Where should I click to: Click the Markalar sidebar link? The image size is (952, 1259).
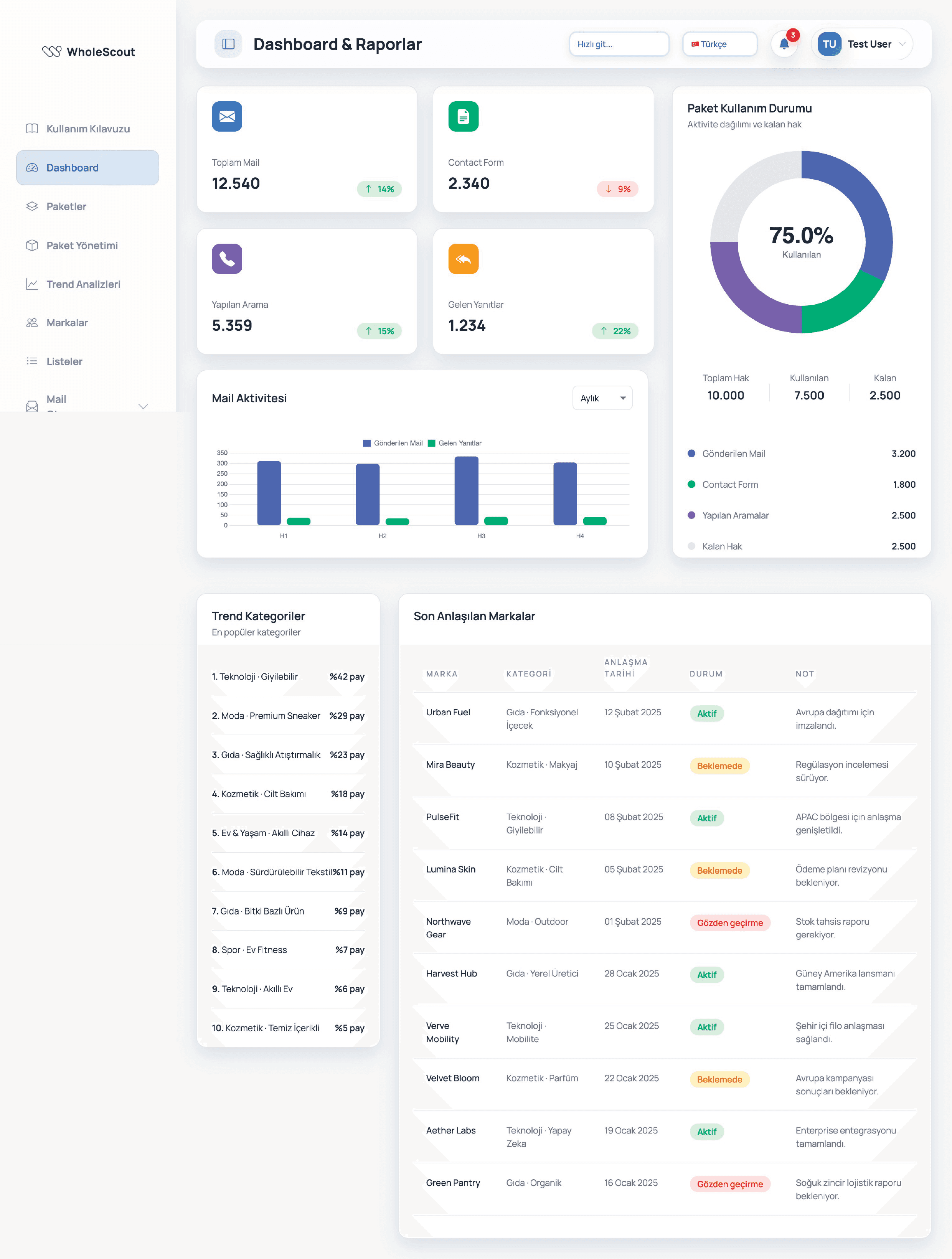point(67,323)
